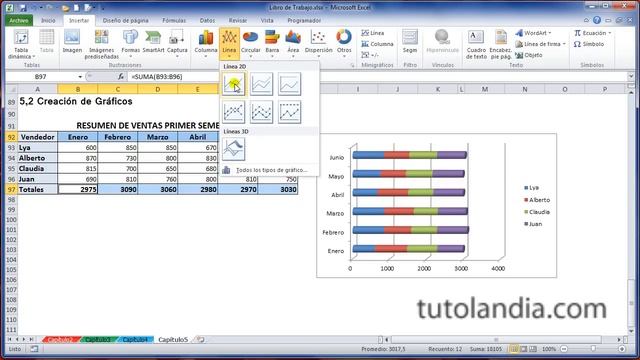Open Imágenes prediseñadas clip art
Viewport: 640px width, 360px height.
102,44
